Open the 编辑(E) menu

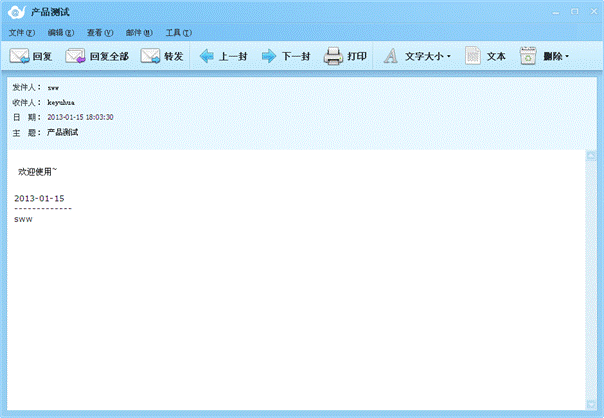tap(60, 33)
